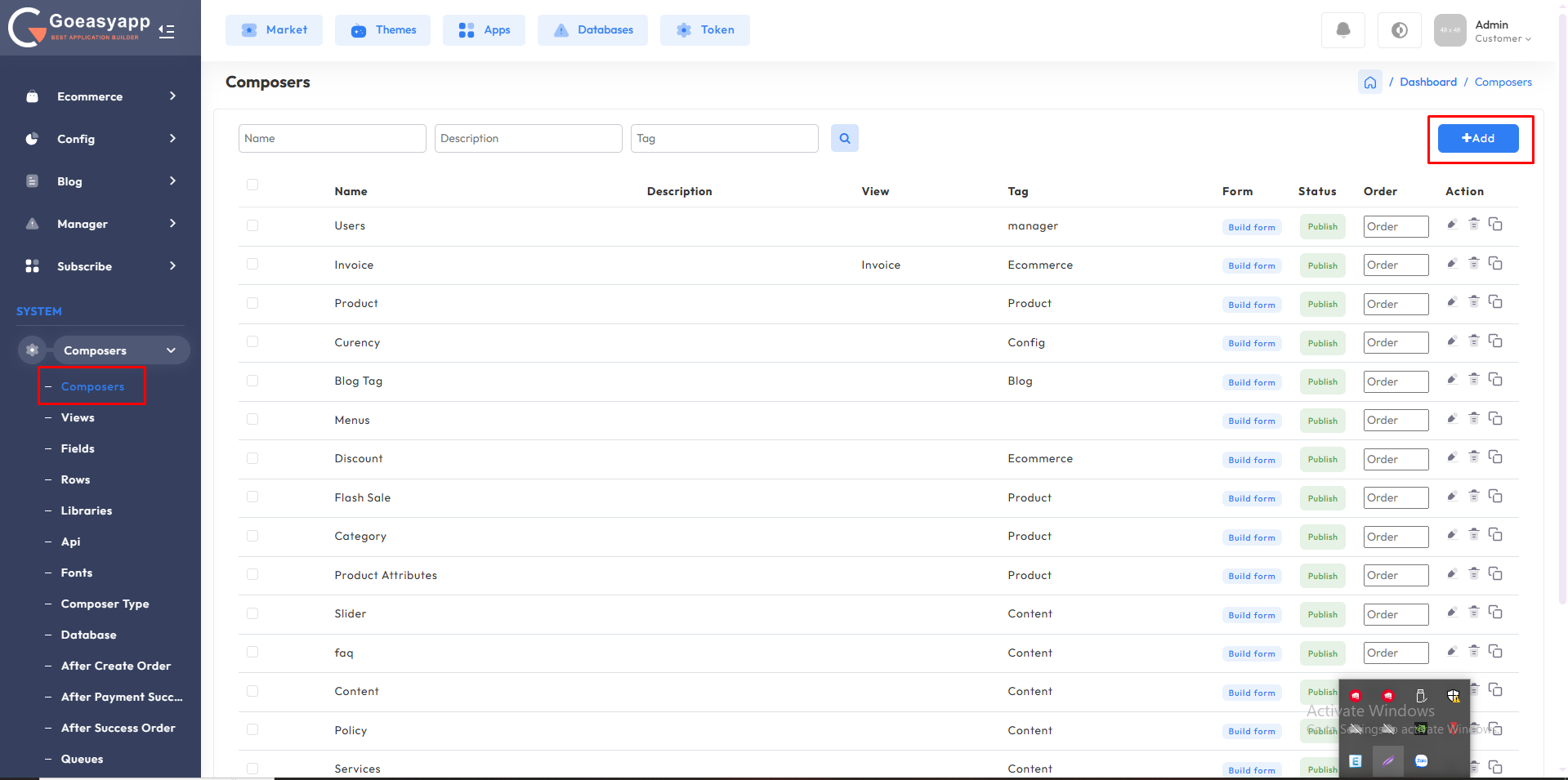
Task: Go to home via breadcrumb icon
Action: click(1369, 82)
